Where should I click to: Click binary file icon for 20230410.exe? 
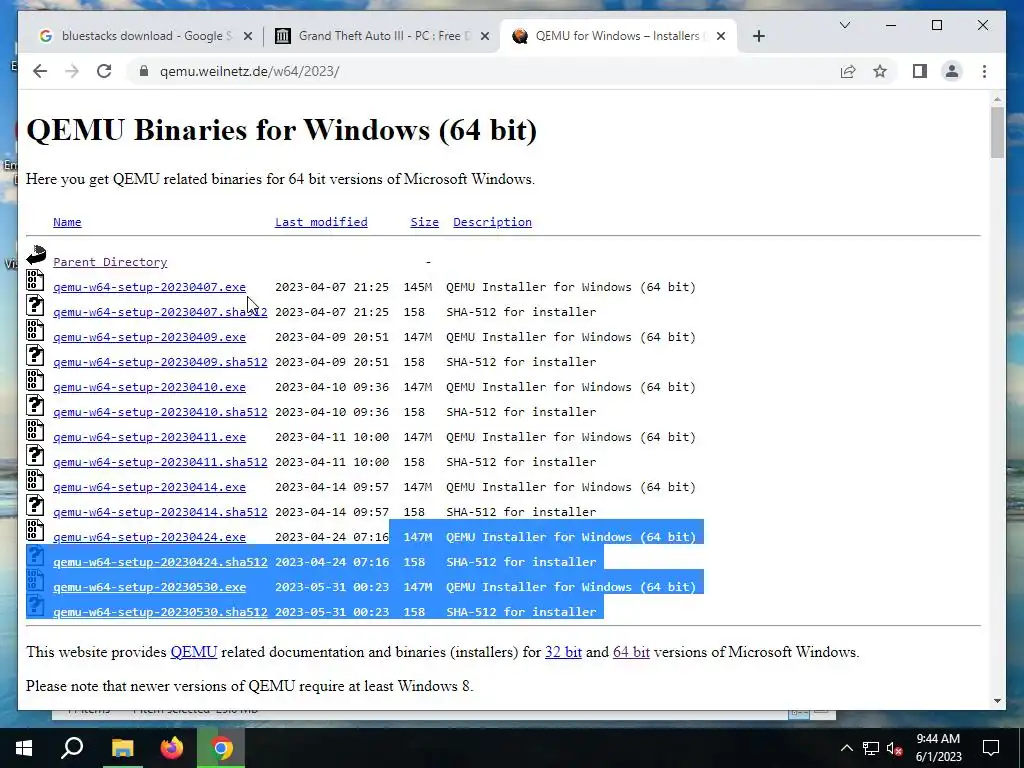point(35,380)
